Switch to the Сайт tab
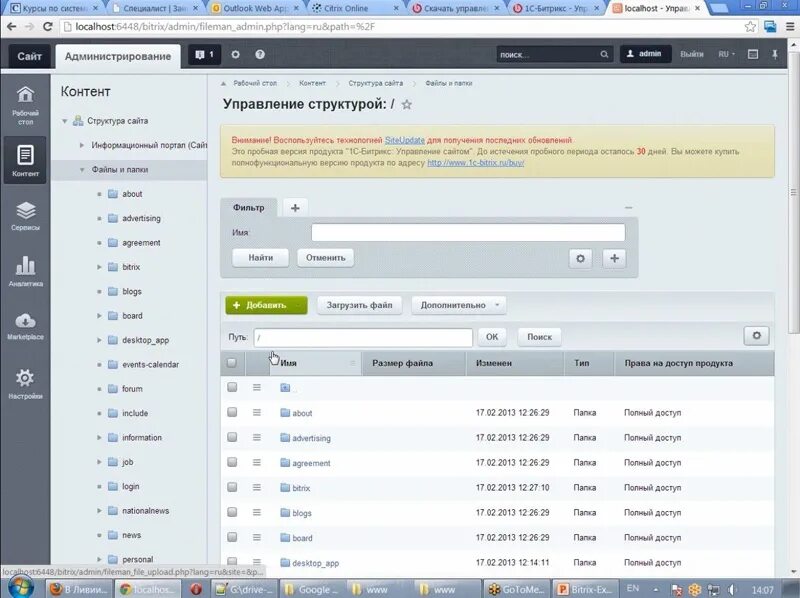The height and width of the screenshot is (598, 800). [x=30, y=56]
